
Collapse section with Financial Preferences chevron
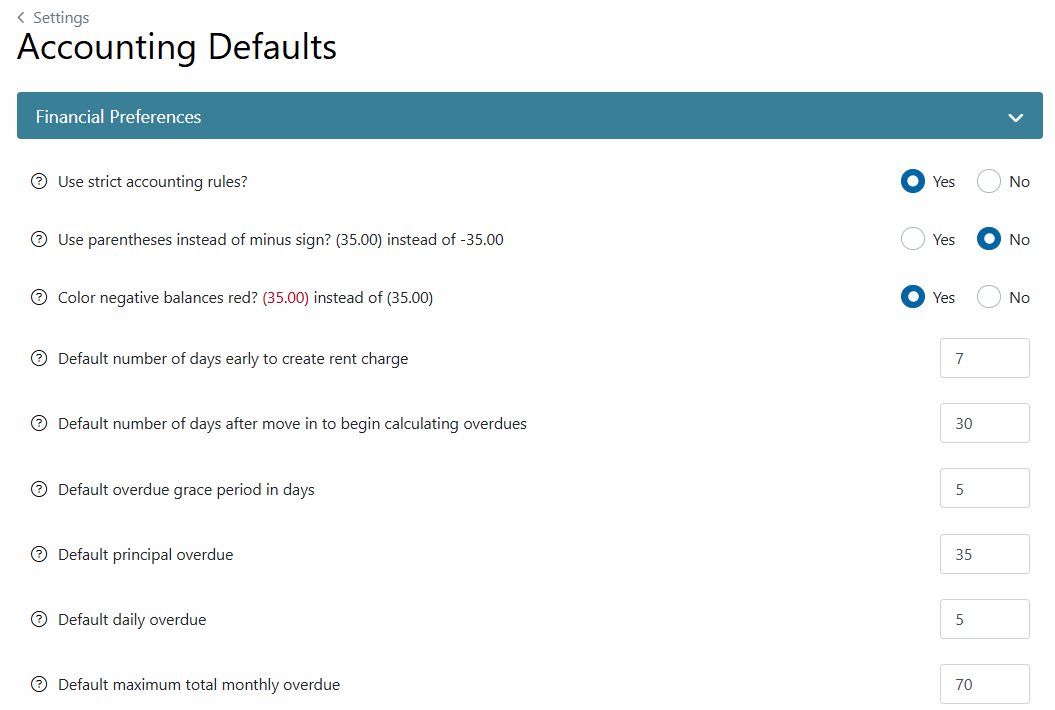[1015, 117]
